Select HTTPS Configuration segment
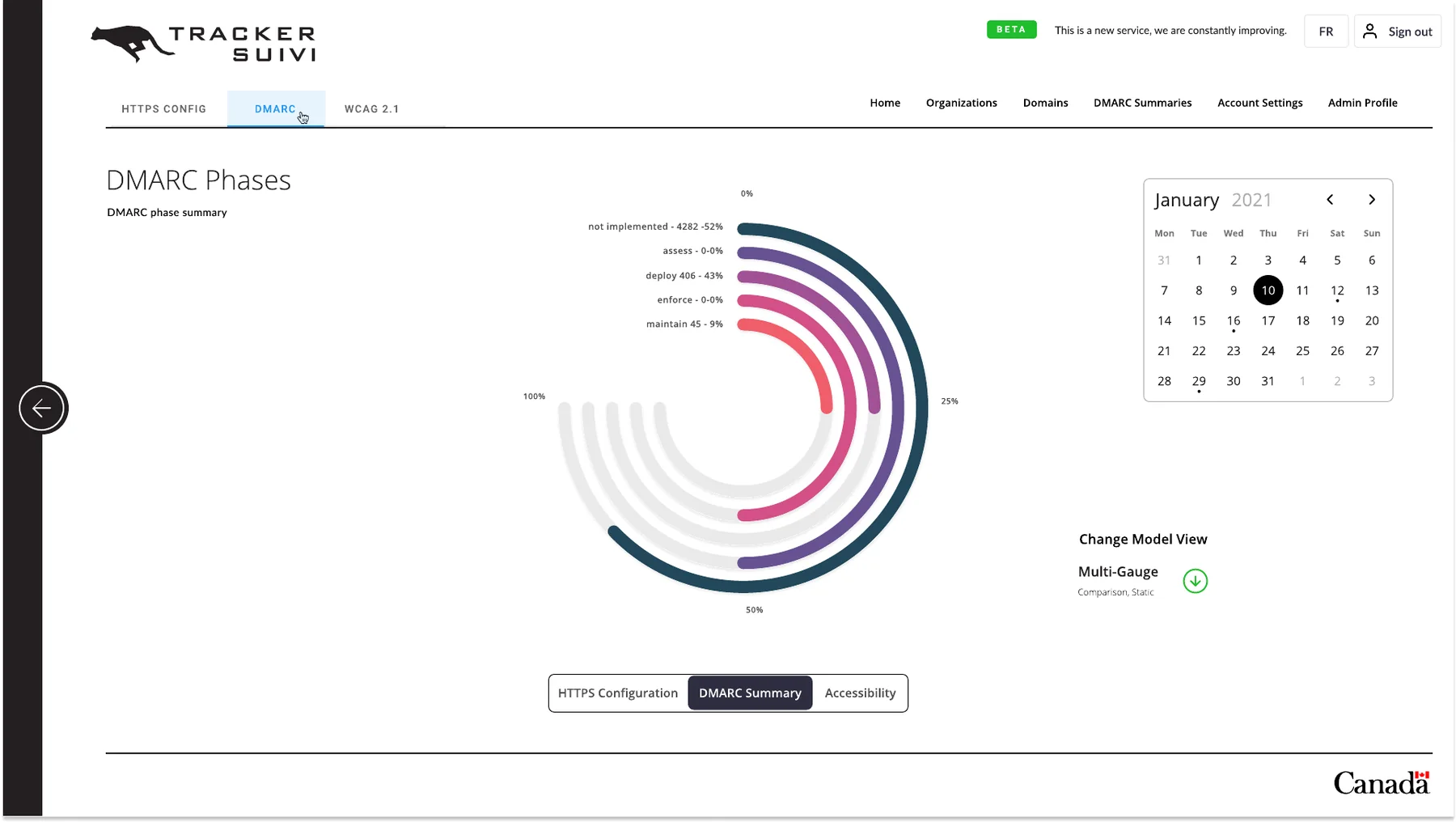This screenshot has height=822, width=1456. pos(618,693)
